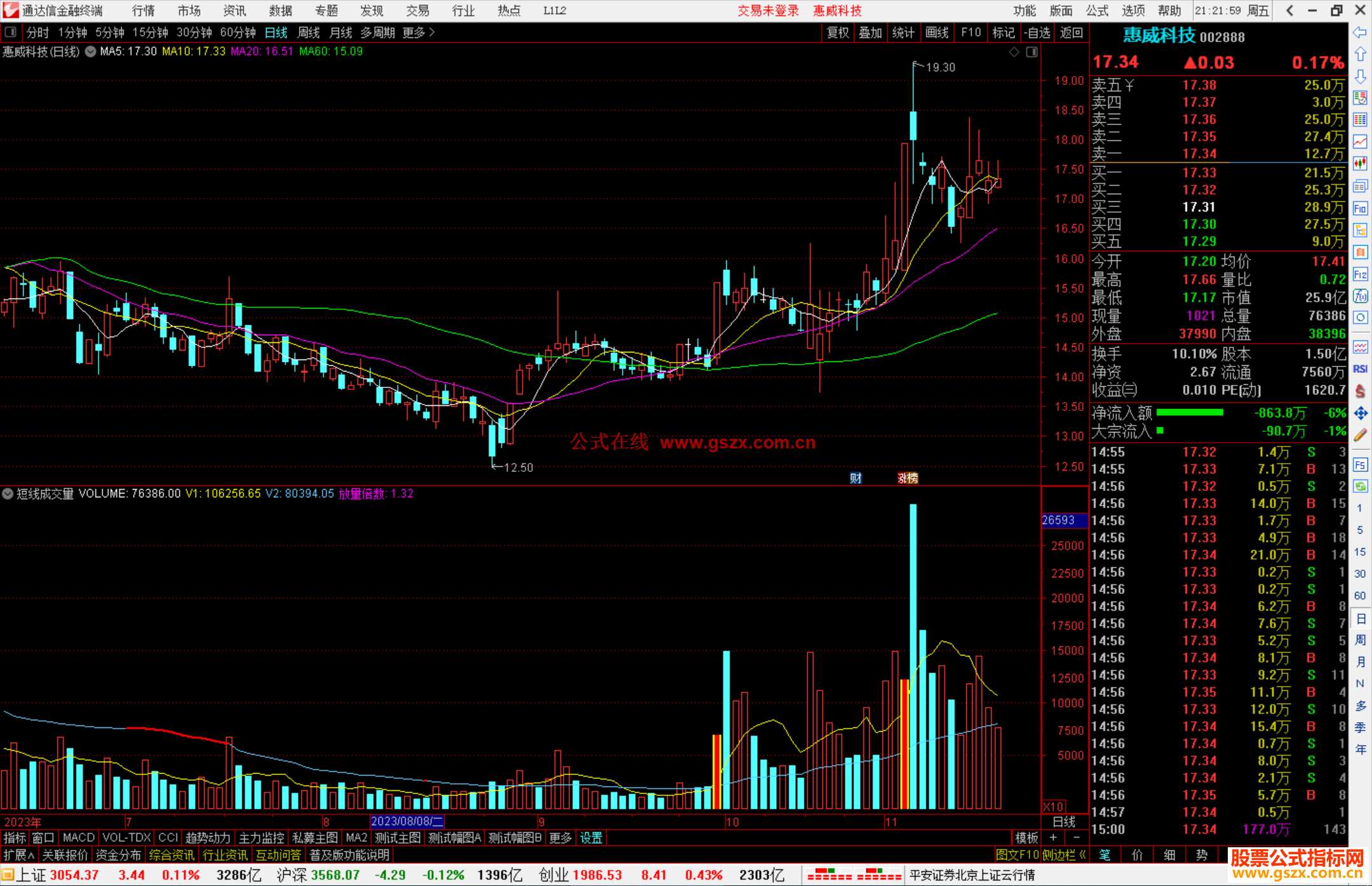This screenshot has height=886, width=1372.
Task: Open the 行情 menu
Action: pyautogui.click(x=143, y=11)
